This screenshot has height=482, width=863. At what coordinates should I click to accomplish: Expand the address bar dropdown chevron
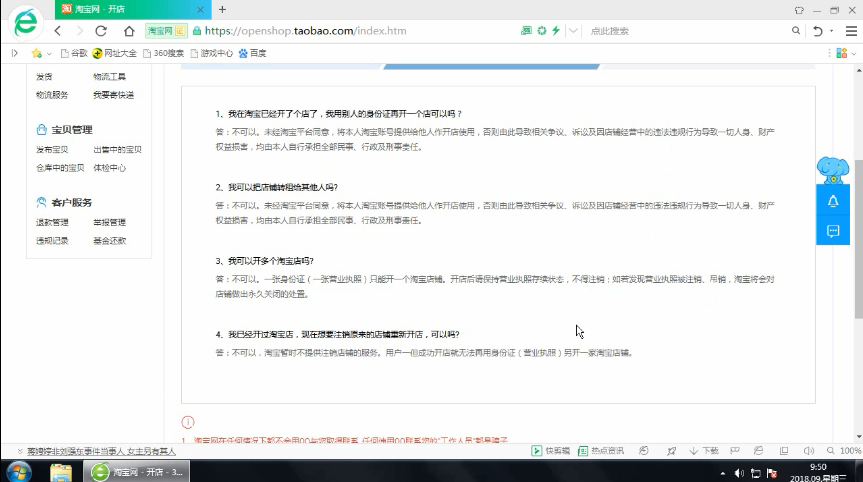click(573, 31)
